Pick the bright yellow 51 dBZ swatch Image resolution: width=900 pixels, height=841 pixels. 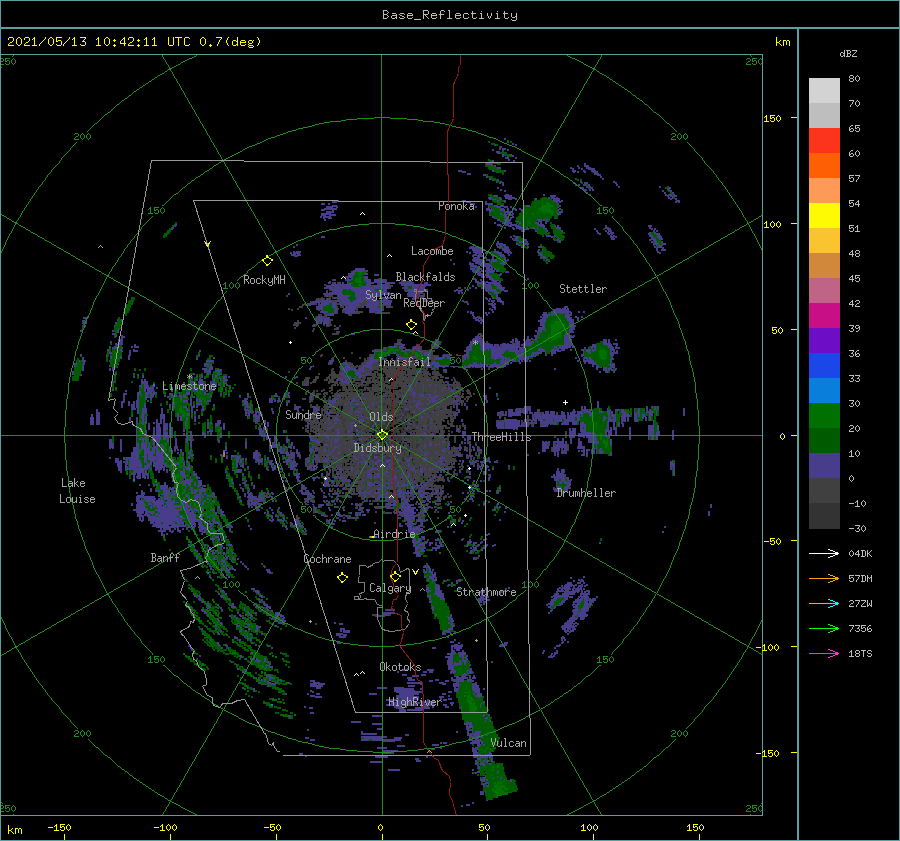click(x=824, y=216)
